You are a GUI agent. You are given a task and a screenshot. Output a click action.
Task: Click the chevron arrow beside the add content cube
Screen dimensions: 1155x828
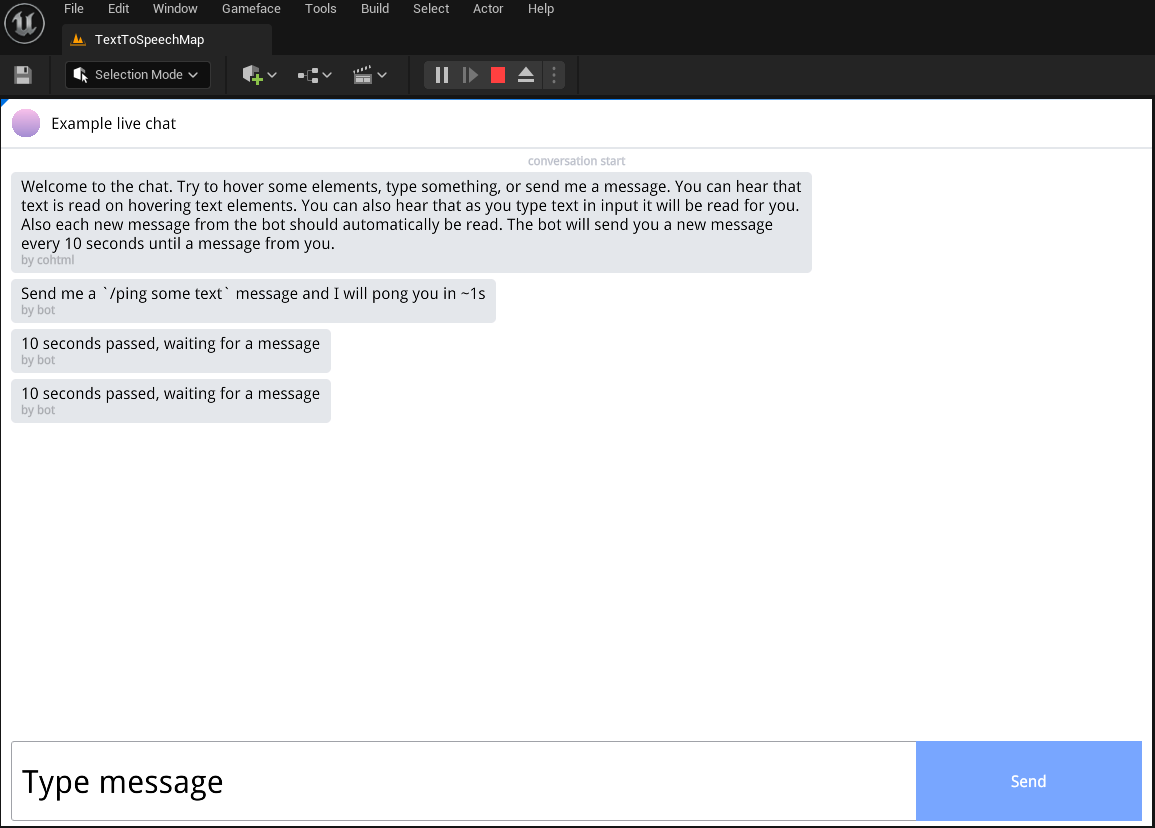click(272, 75)
